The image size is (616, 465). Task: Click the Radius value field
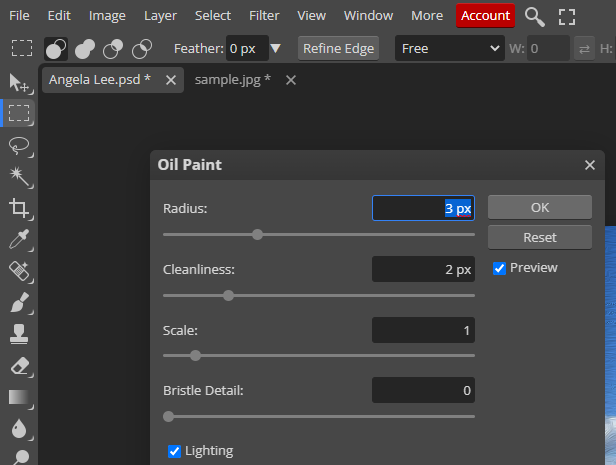pyautogui.click(x=423, y=208)
